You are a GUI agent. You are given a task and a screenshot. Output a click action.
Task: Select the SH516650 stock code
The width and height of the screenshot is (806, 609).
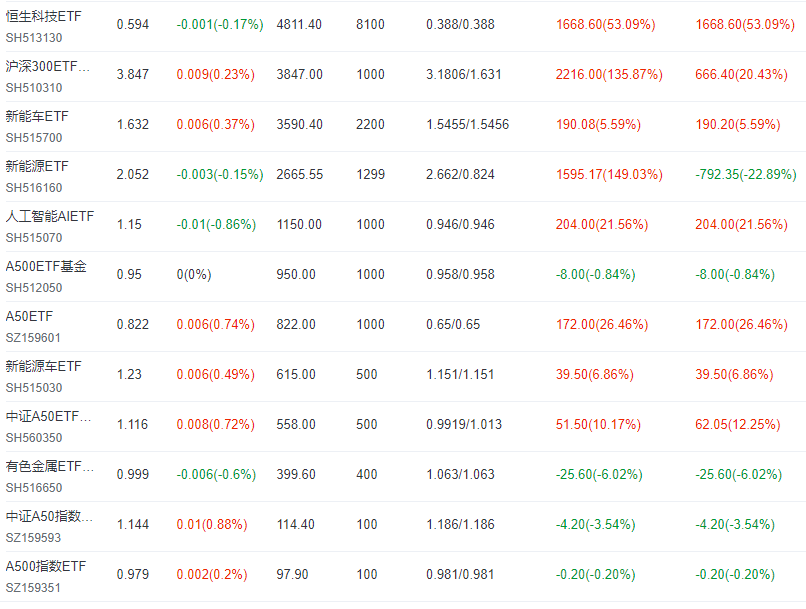click(x=34, y=488)
